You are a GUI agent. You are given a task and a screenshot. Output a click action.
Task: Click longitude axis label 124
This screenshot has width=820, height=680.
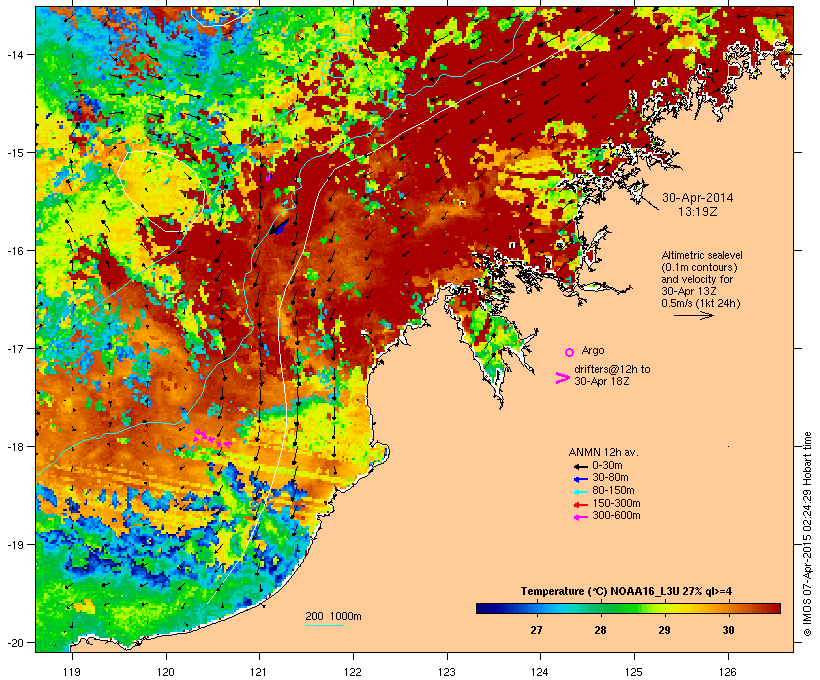[x=540, y=672]
